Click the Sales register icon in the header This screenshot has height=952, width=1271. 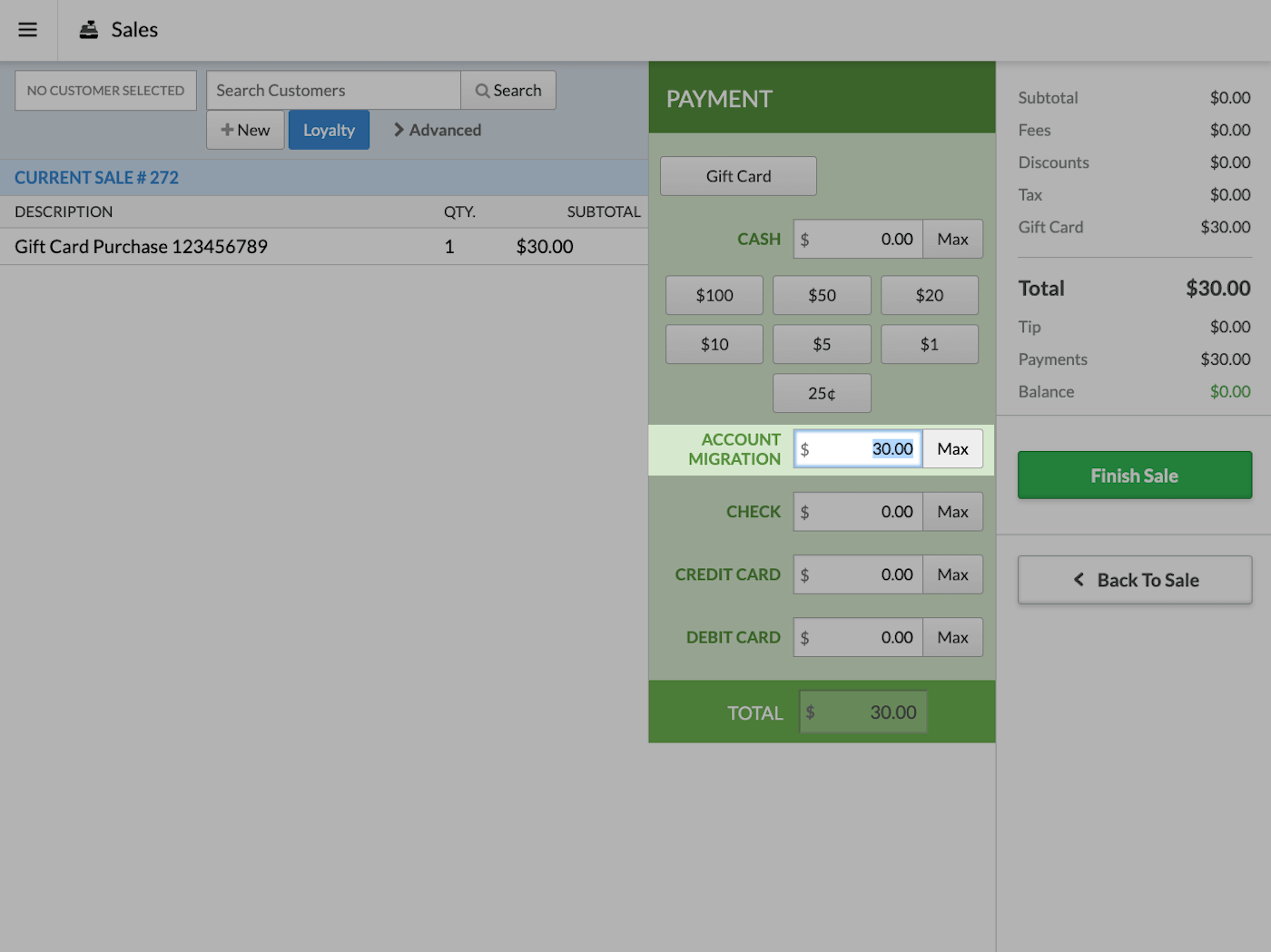pos(88,29)
